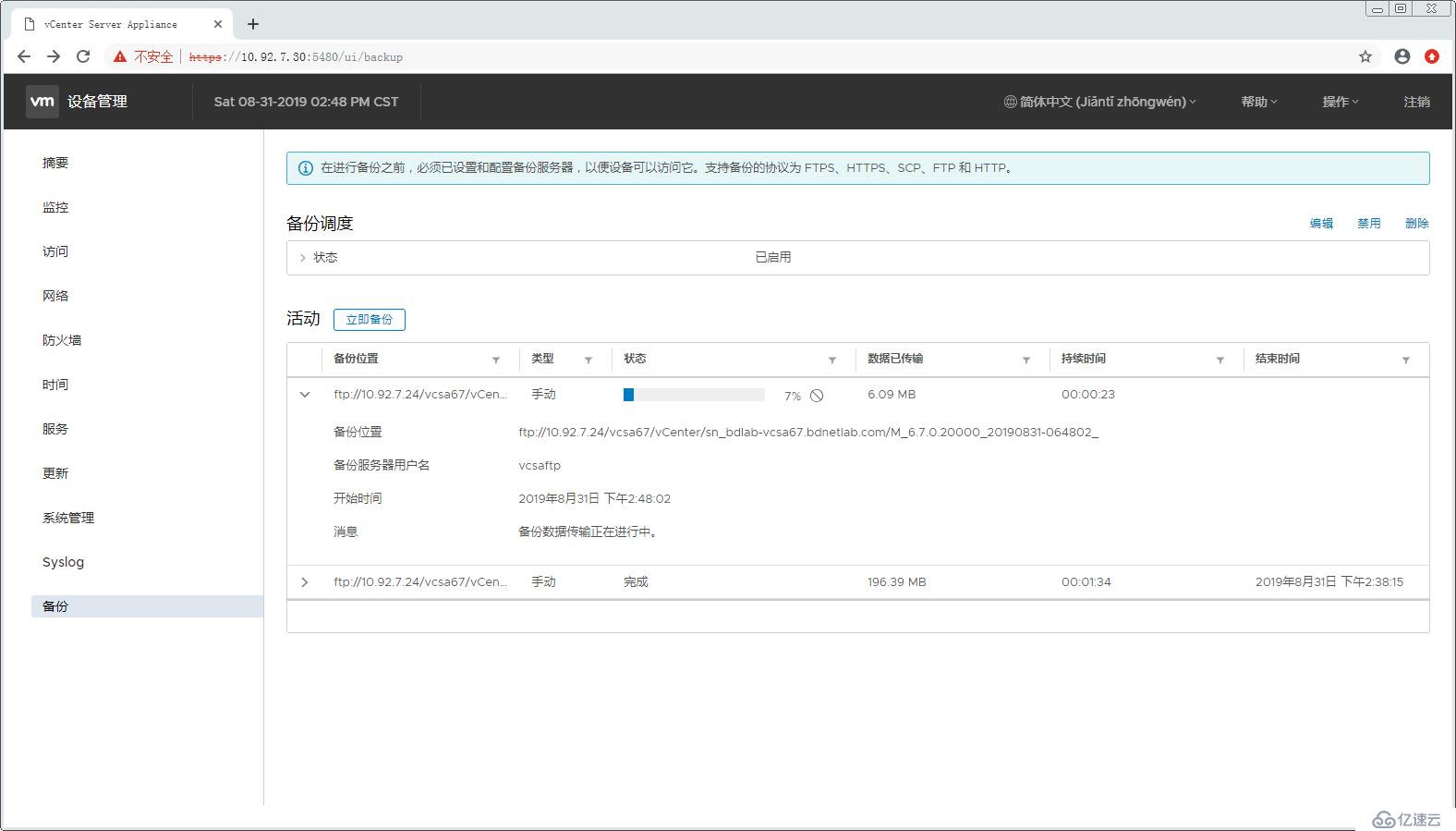
Task: Filter the 数据已传输 column
Action: coord(1026,360)
